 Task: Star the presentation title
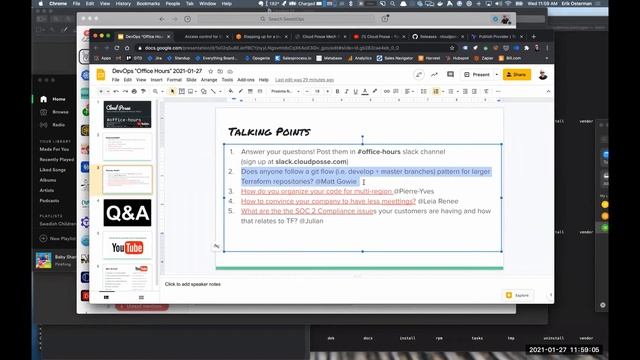click(211, 71)
